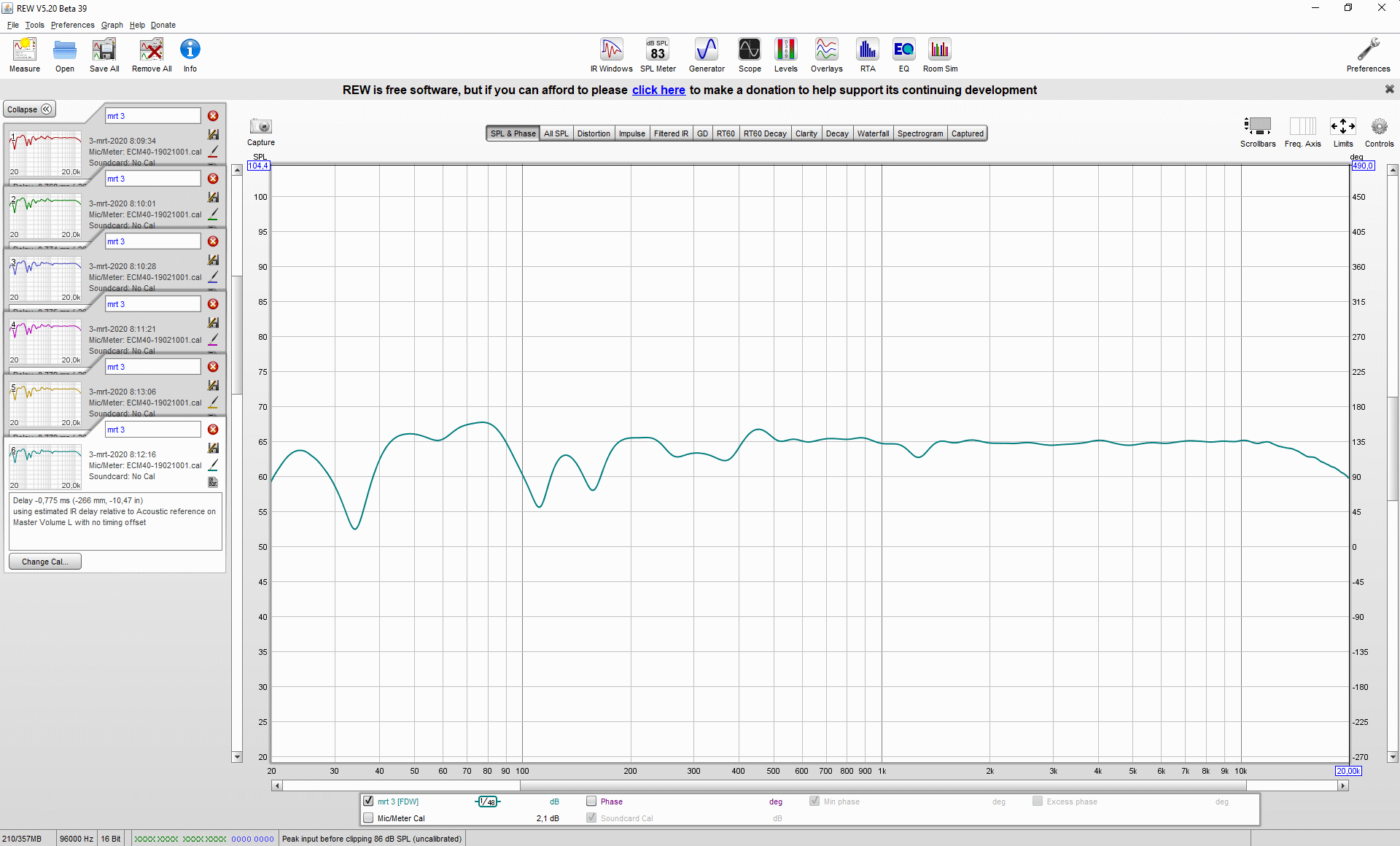Image resolution: width=1400 pixels, height=846 pixels.
Task: Save the 8:10:01 measurement
Action: pyautogui.click(x=213, y=197)
